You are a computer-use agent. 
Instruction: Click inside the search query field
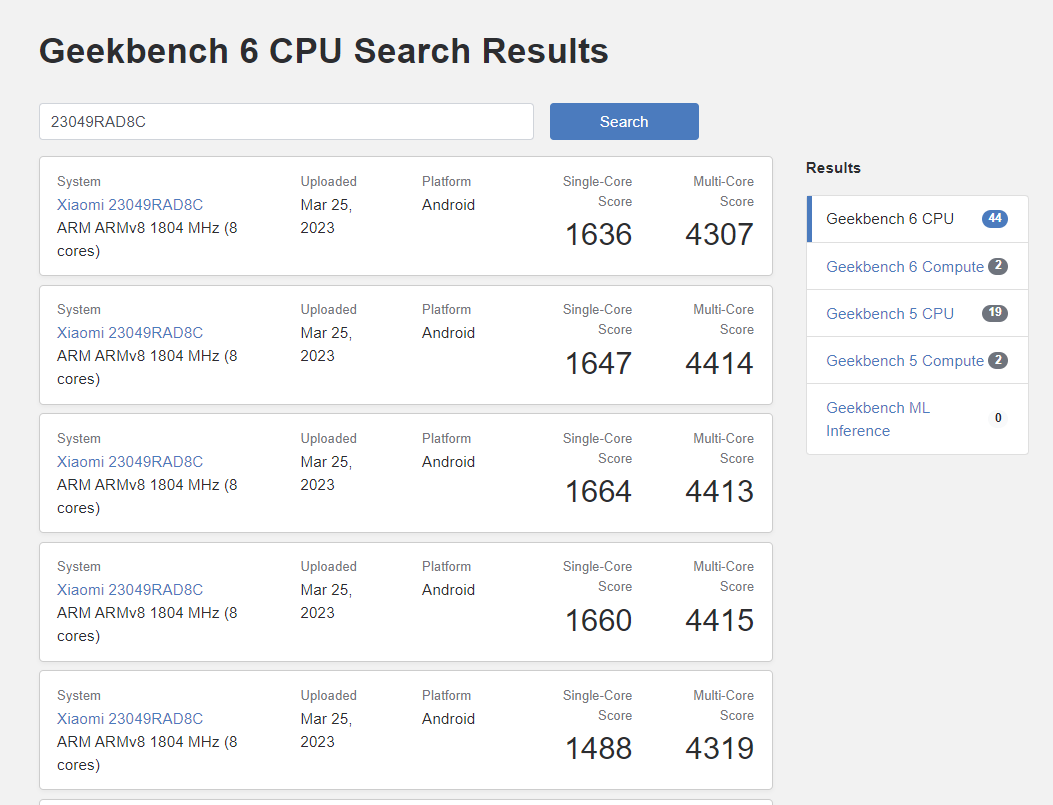(x=286, y=121)
